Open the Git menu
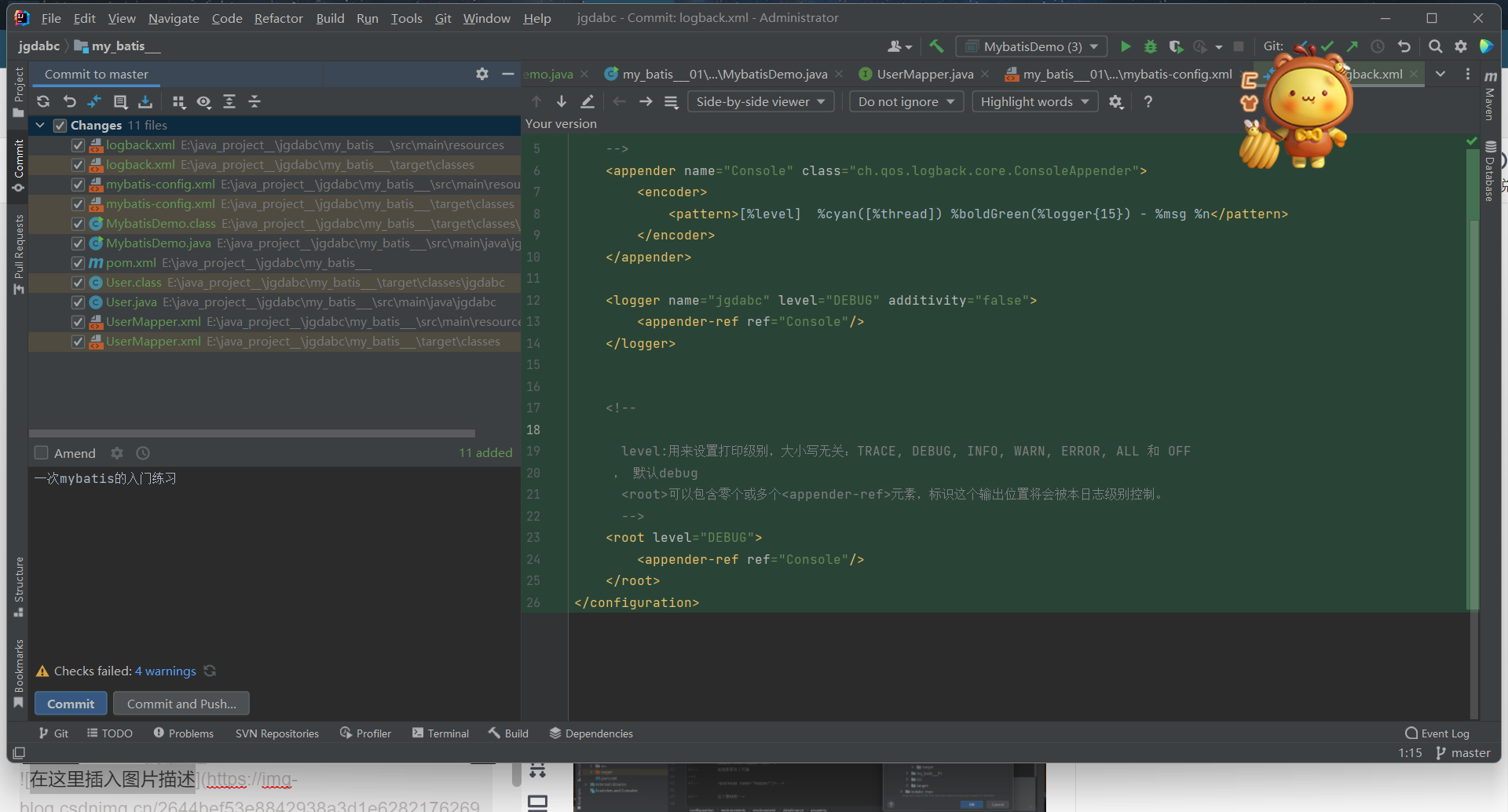The width and height of the screenshot is (1508, 812). point(443,18)
